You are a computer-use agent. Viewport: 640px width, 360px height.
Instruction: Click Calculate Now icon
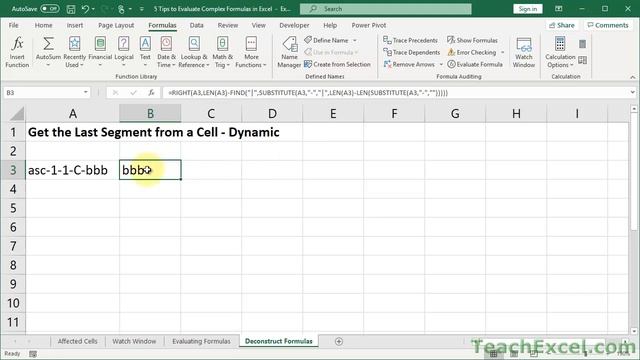tap(582, 44)
